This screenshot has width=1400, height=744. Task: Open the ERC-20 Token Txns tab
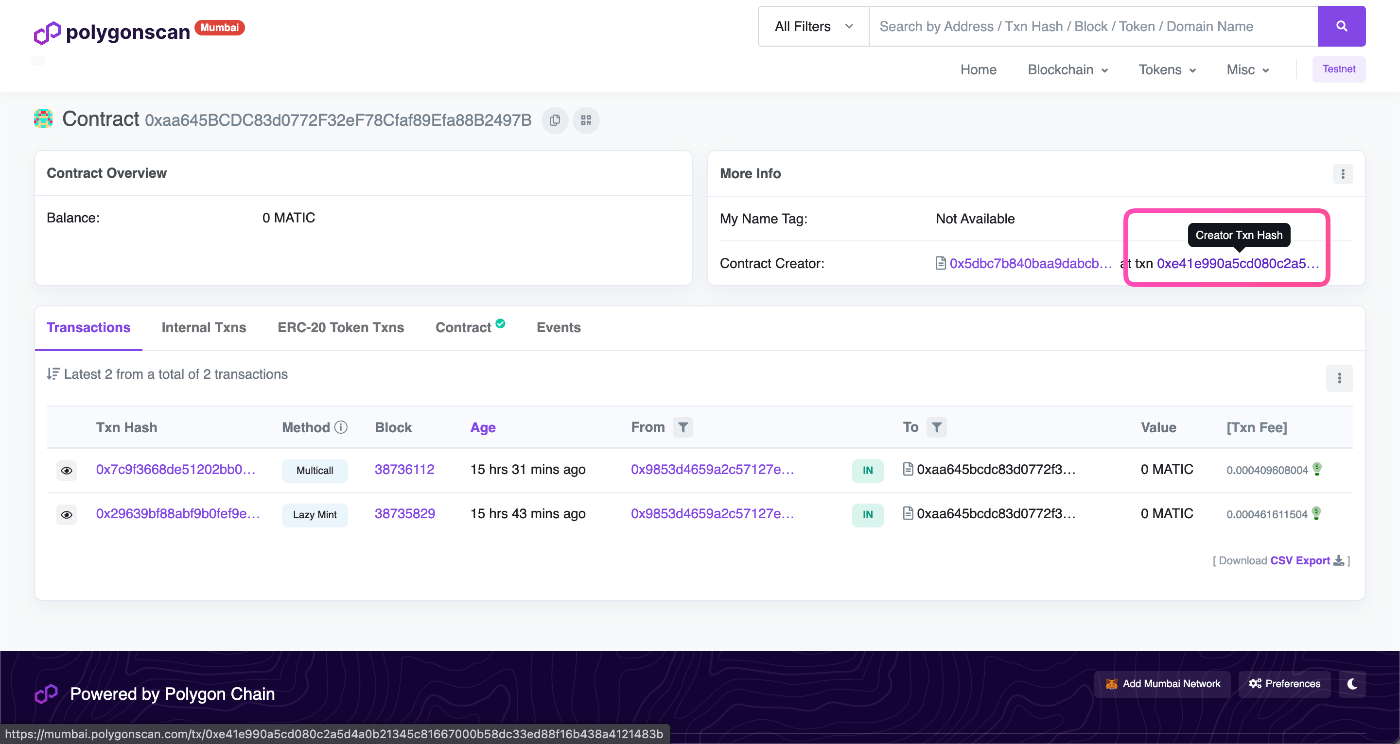coord(341,327)
